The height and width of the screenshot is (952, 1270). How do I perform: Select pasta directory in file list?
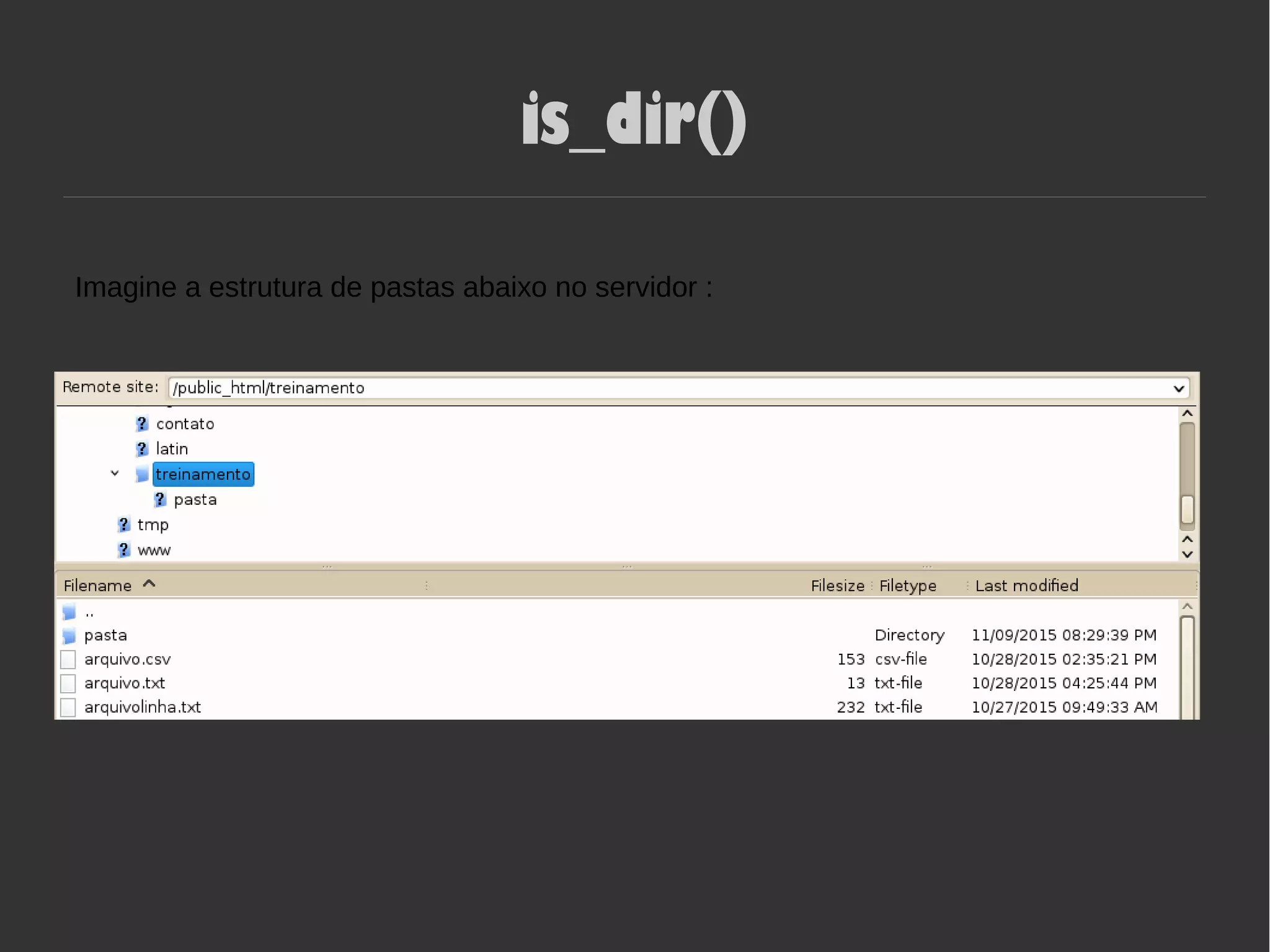[105, 636]
